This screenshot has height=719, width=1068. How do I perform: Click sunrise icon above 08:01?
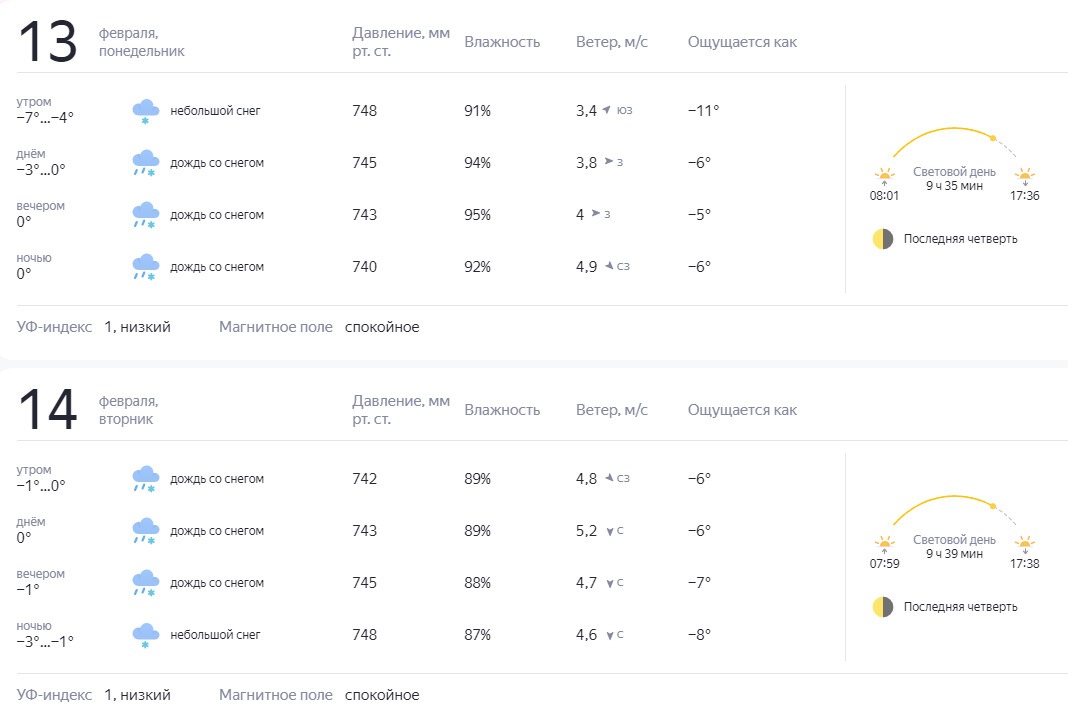pyautogui.click(x=884, y=176)
